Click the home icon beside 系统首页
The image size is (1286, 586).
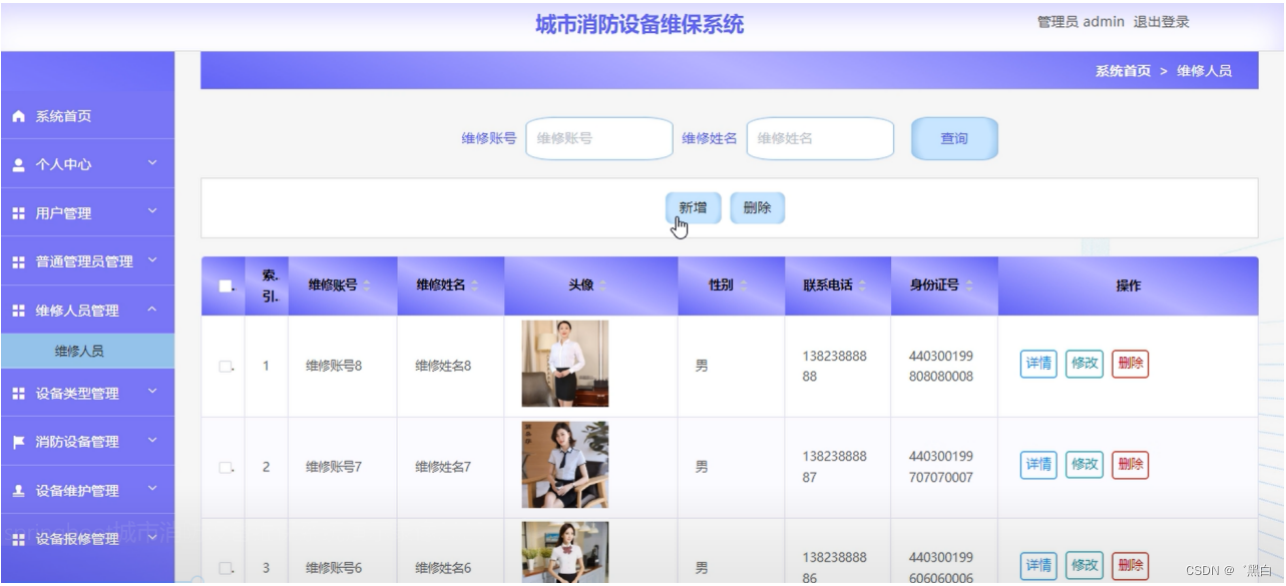pos(18,116)
